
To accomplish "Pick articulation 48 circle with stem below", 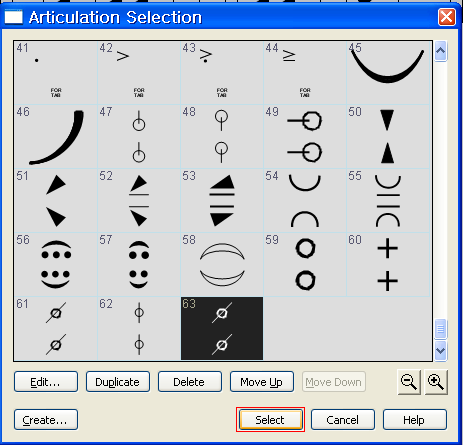I will [222, 136].
